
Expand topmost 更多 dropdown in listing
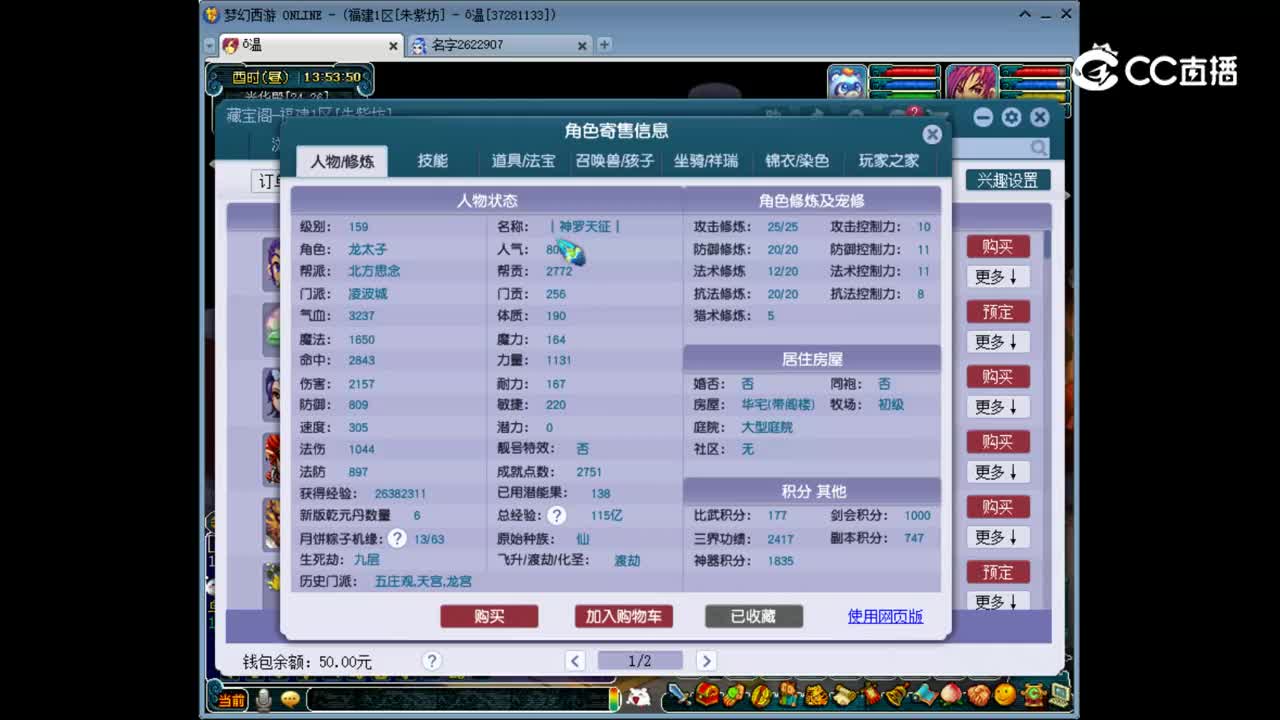click(997, 277)
